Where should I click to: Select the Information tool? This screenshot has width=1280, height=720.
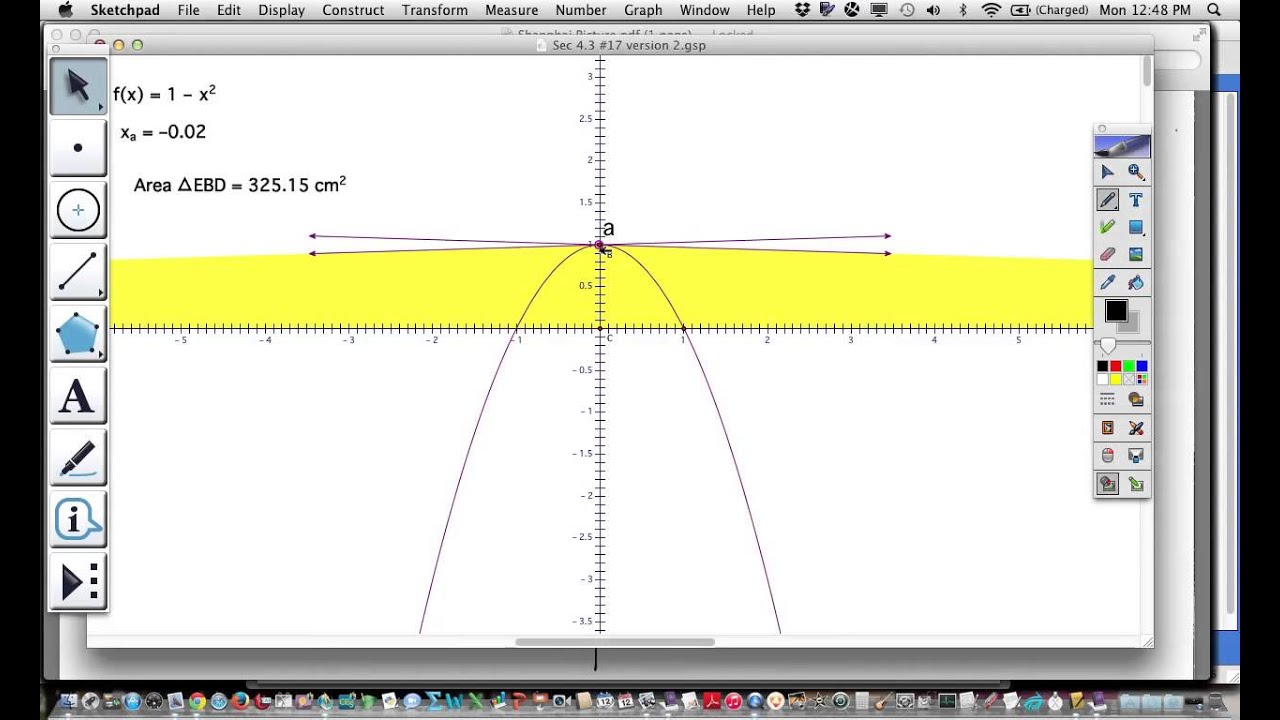78,521
